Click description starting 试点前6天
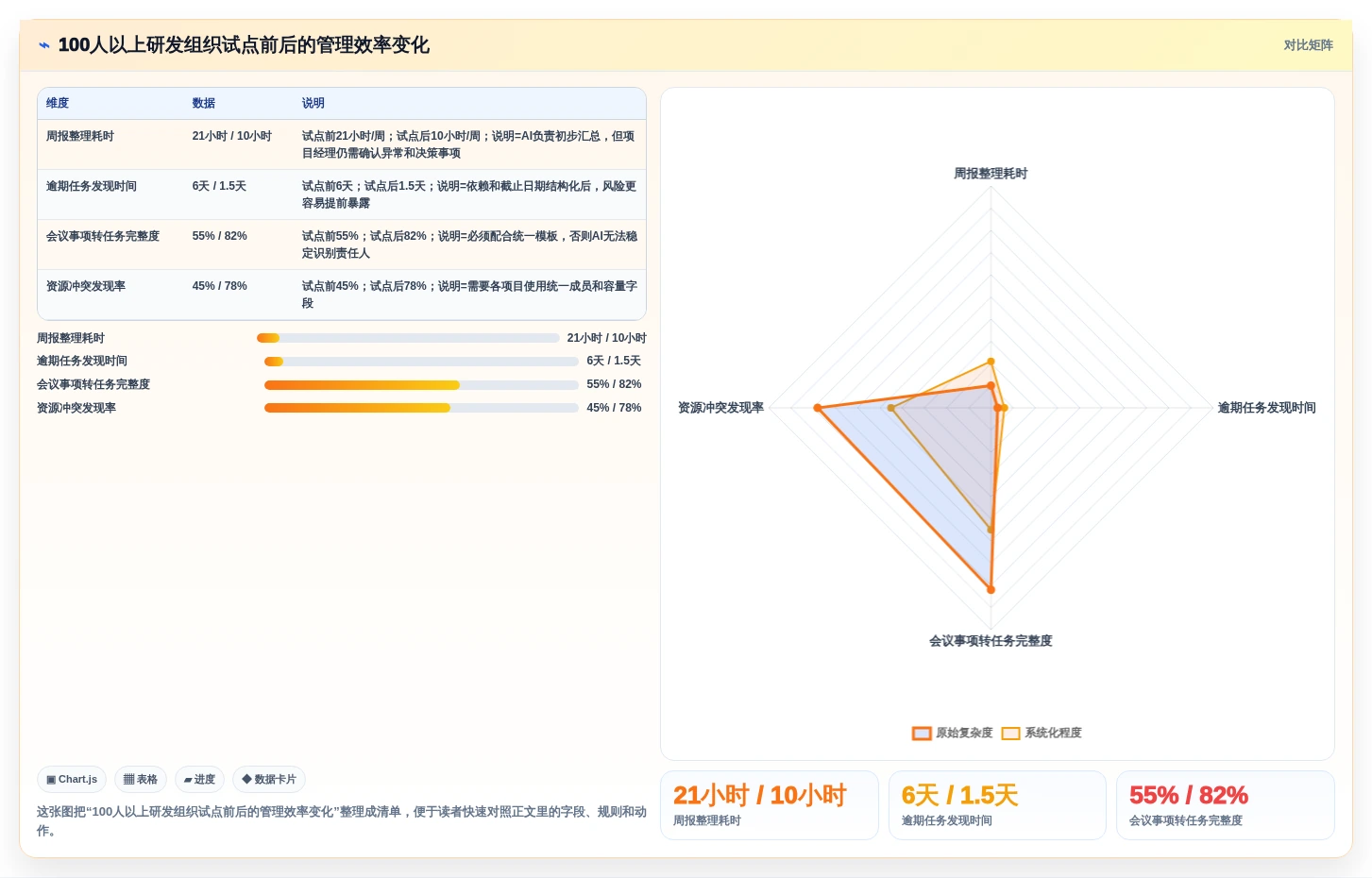Screen dimensions: 1372x878 469,194
